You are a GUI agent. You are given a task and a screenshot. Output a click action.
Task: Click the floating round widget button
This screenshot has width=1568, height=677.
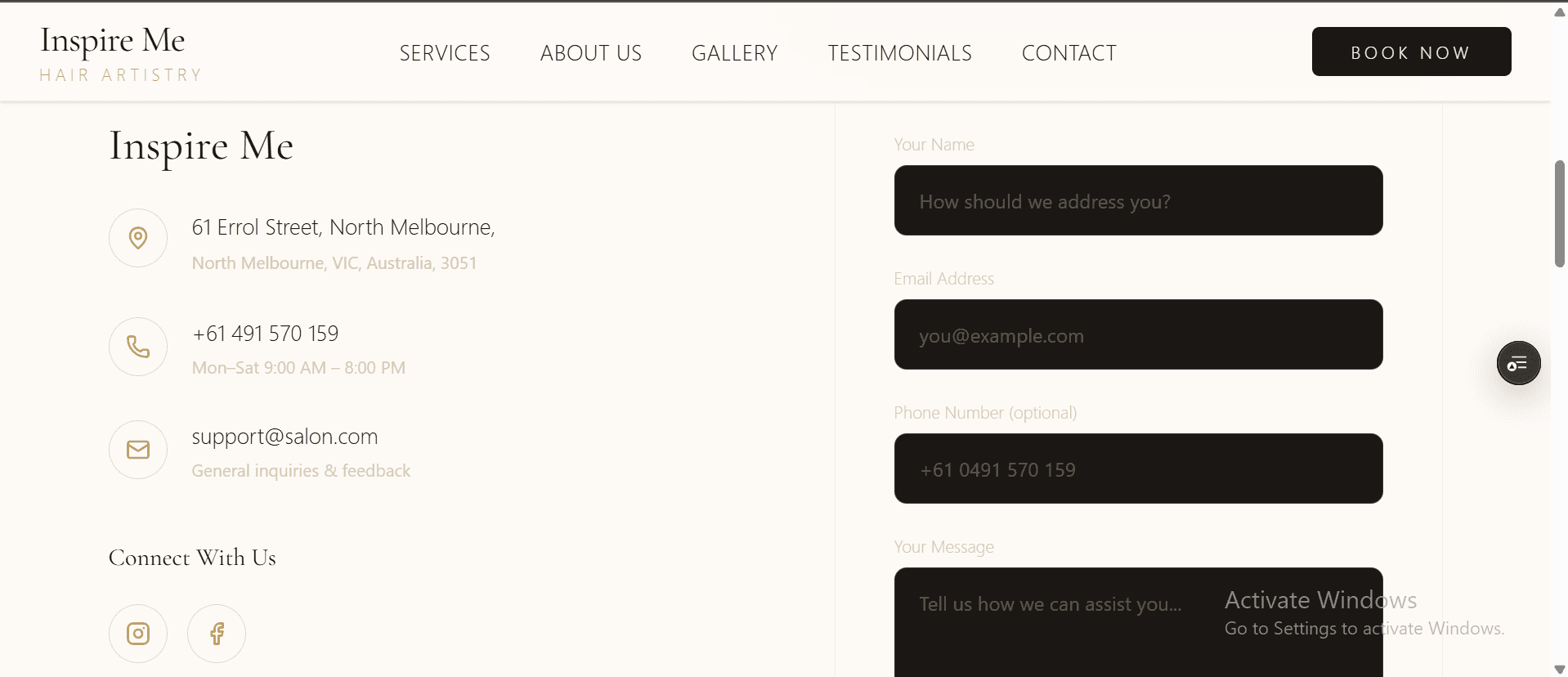tap(1518, 364)
